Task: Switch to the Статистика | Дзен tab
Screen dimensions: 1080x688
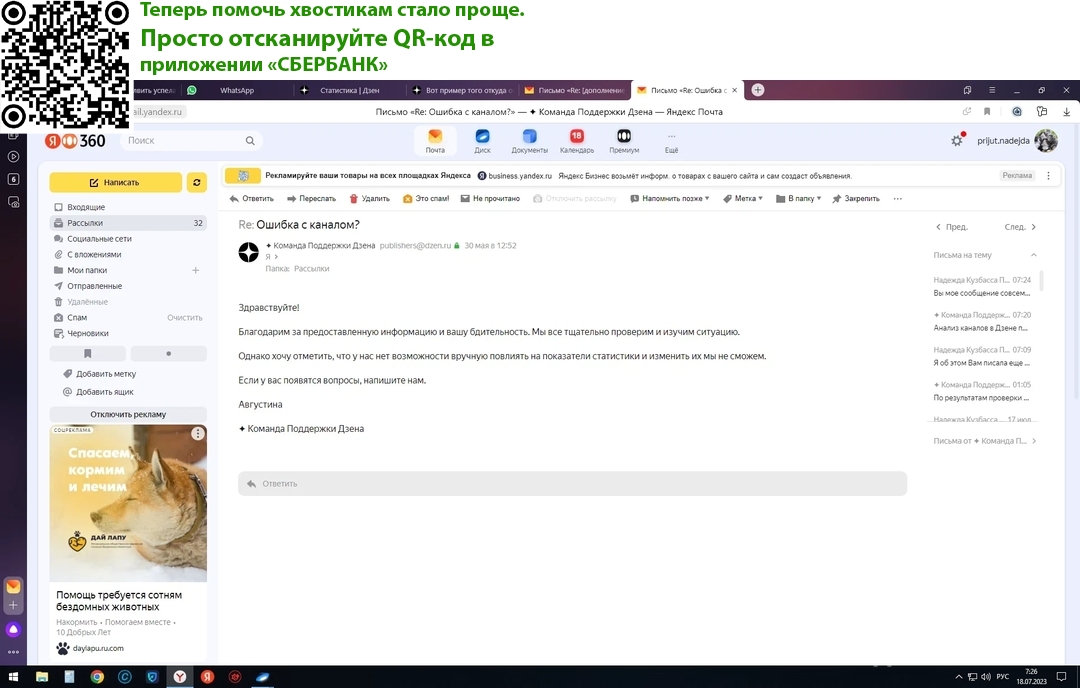Action: pyautogui.click(x=349, y=90)
